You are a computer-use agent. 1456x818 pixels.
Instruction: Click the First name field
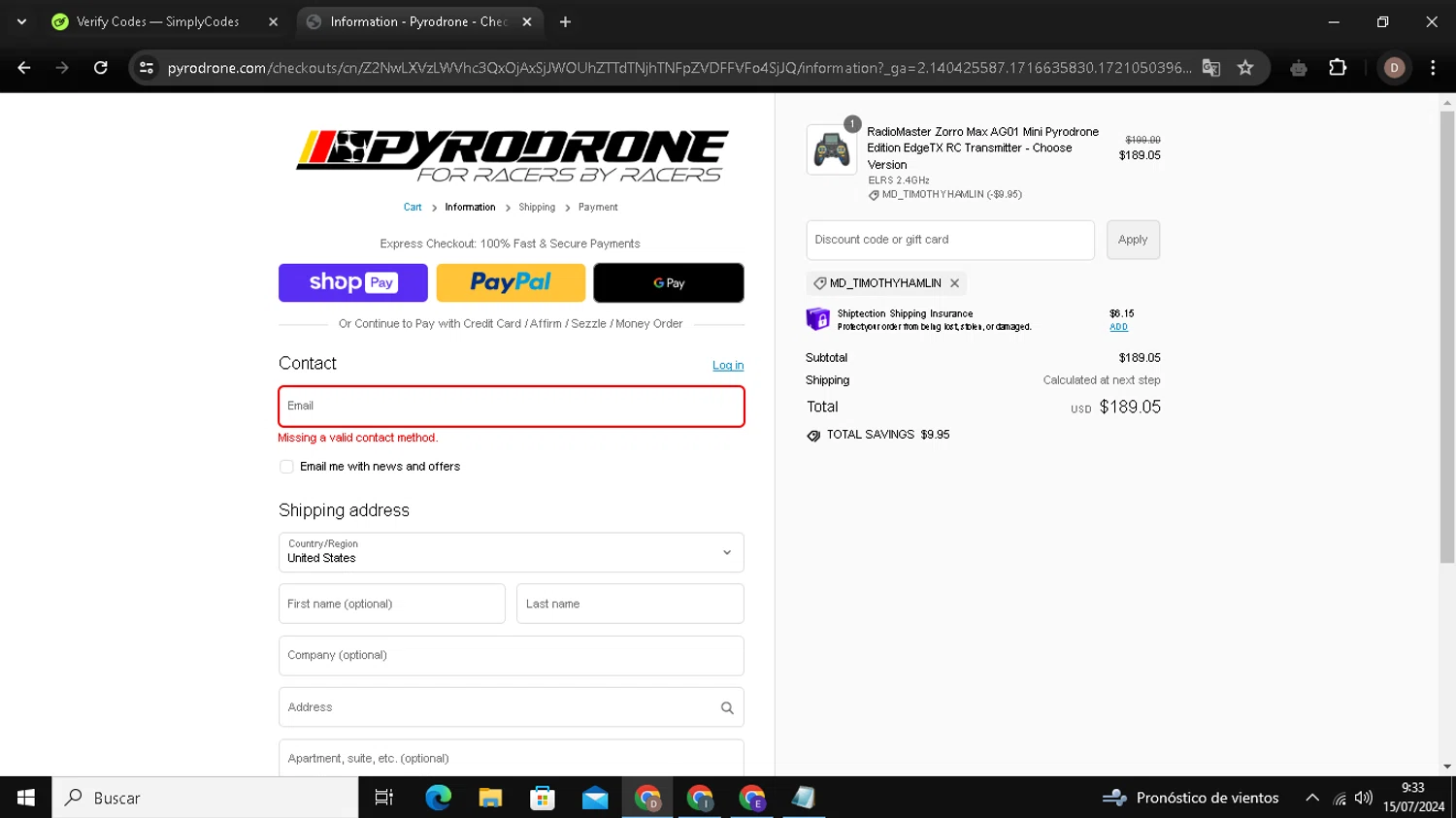(392, 604)
